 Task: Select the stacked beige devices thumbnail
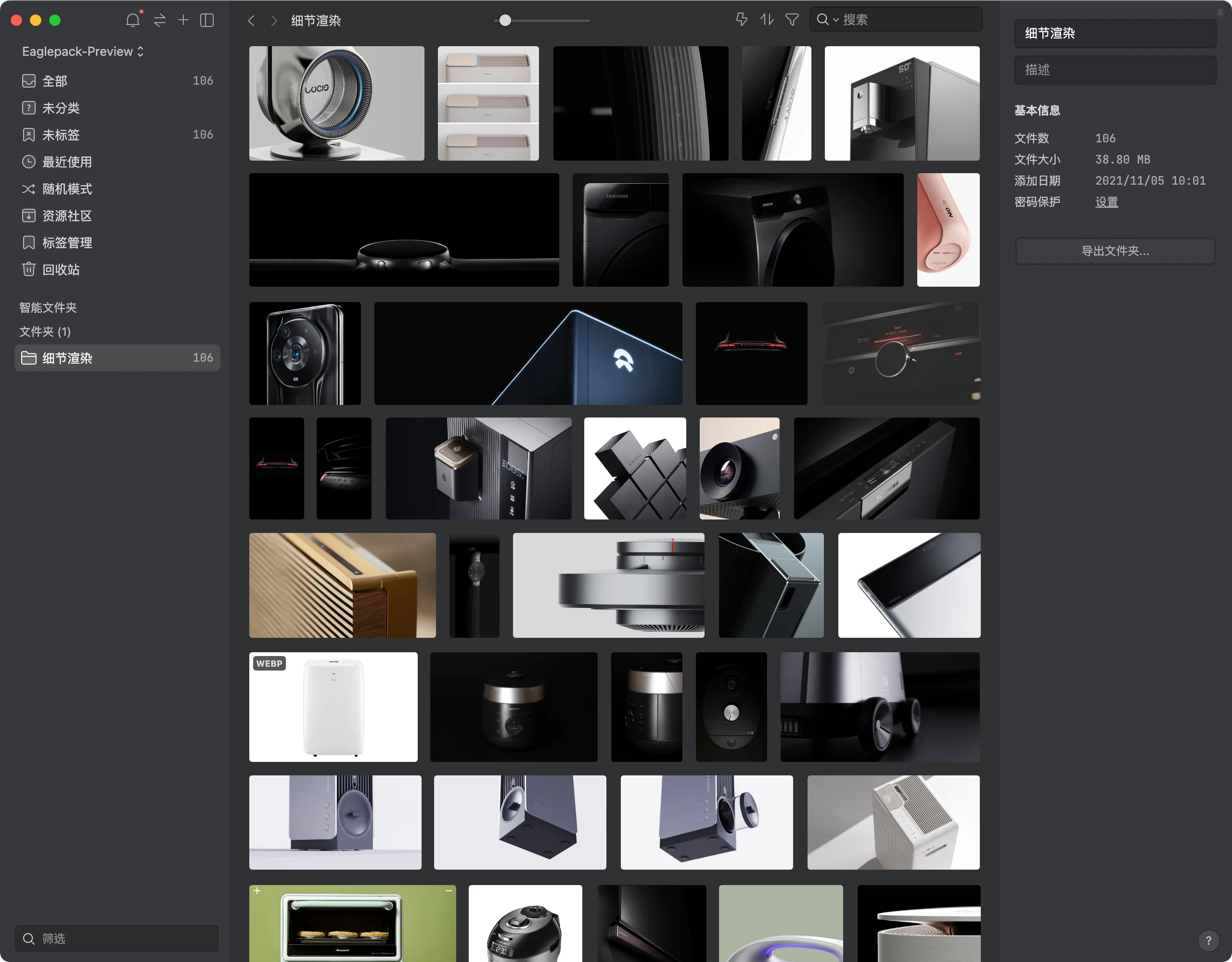coord(488,103)
